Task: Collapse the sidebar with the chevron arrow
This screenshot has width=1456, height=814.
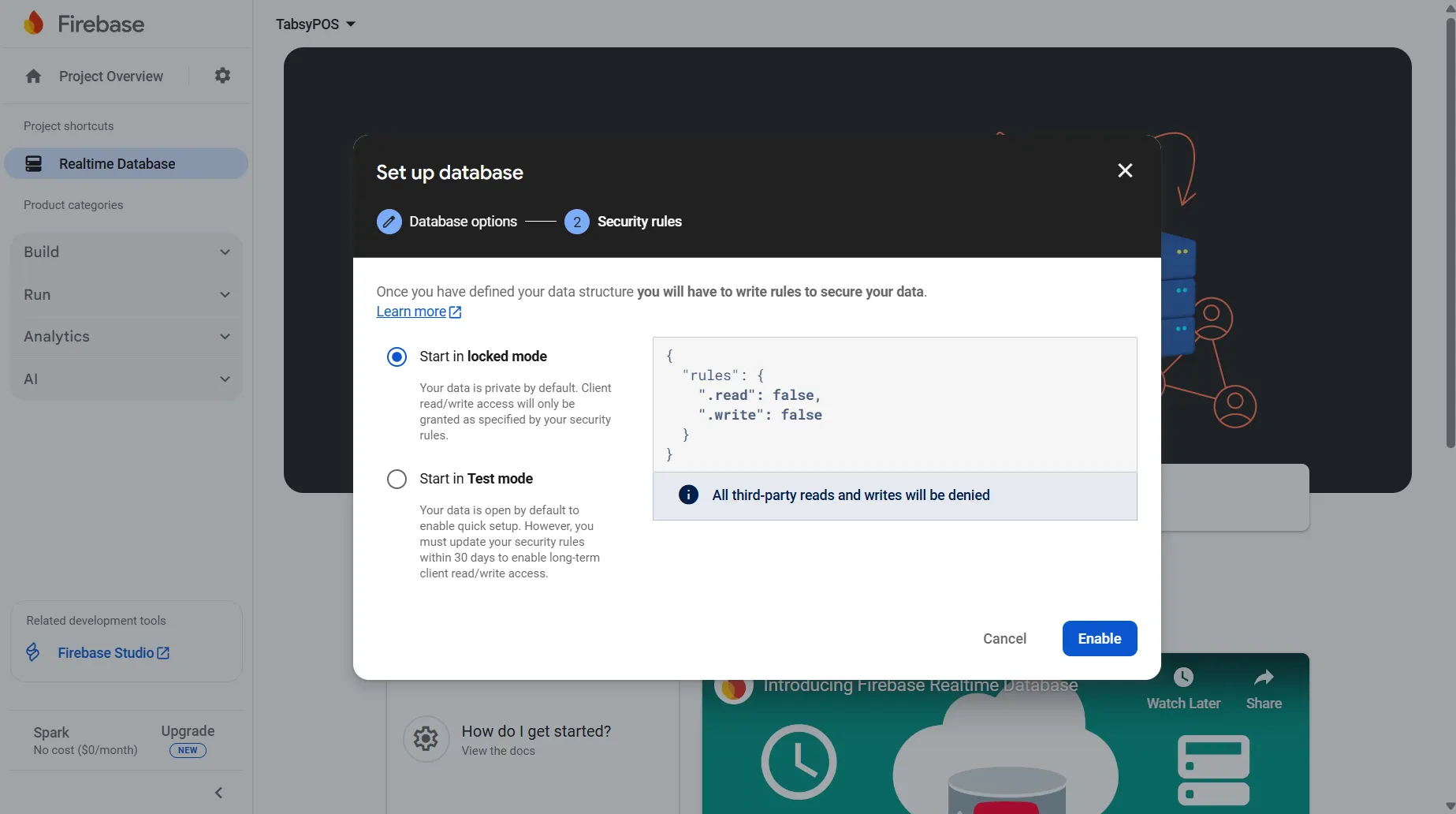Action: click(219, 793)
